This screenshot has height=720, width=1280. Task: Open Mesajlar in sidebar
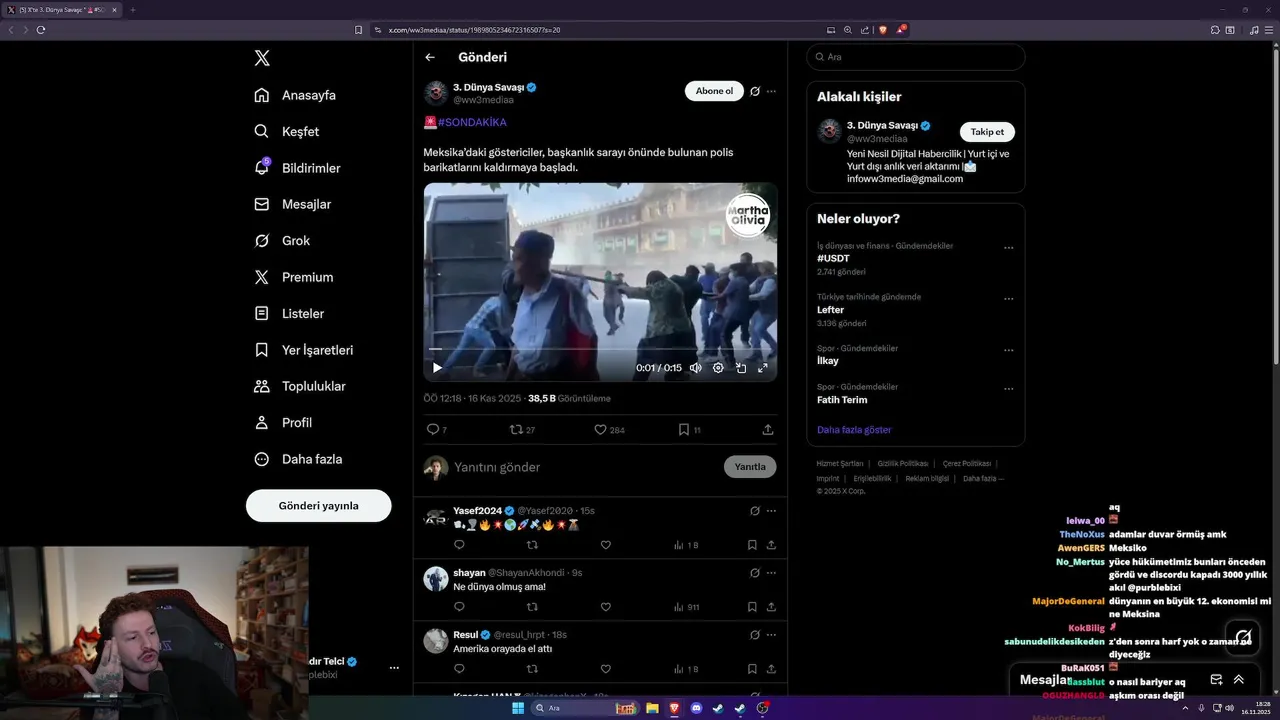[292, 204]
